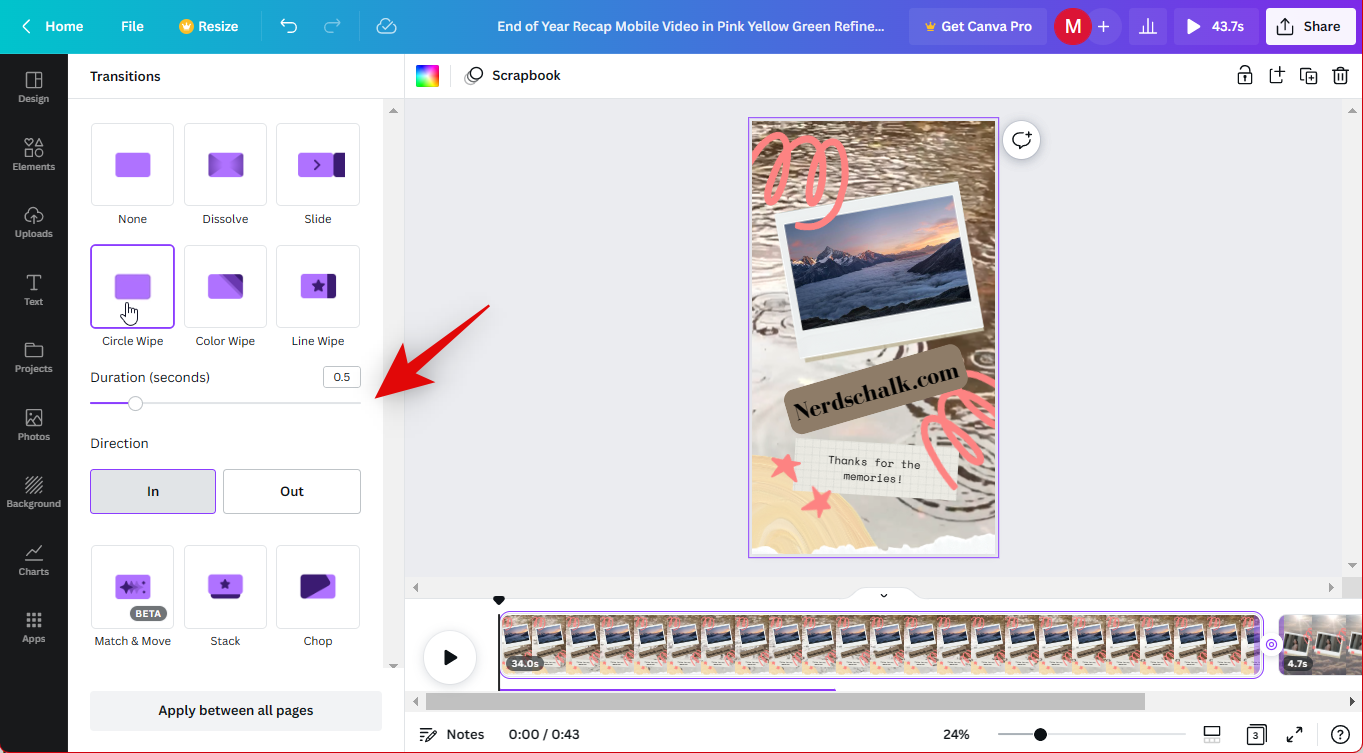This screenshot has width=1363, height=753.
Task: Select the 34.0s timeline clip
Action: point(881,645)
